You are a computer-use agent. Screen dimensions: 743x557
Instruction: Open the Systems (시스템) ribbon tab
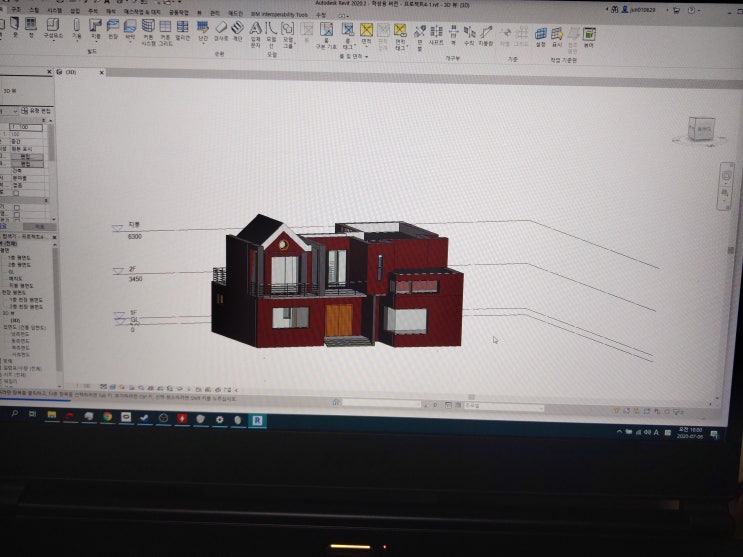coord(55,10)
